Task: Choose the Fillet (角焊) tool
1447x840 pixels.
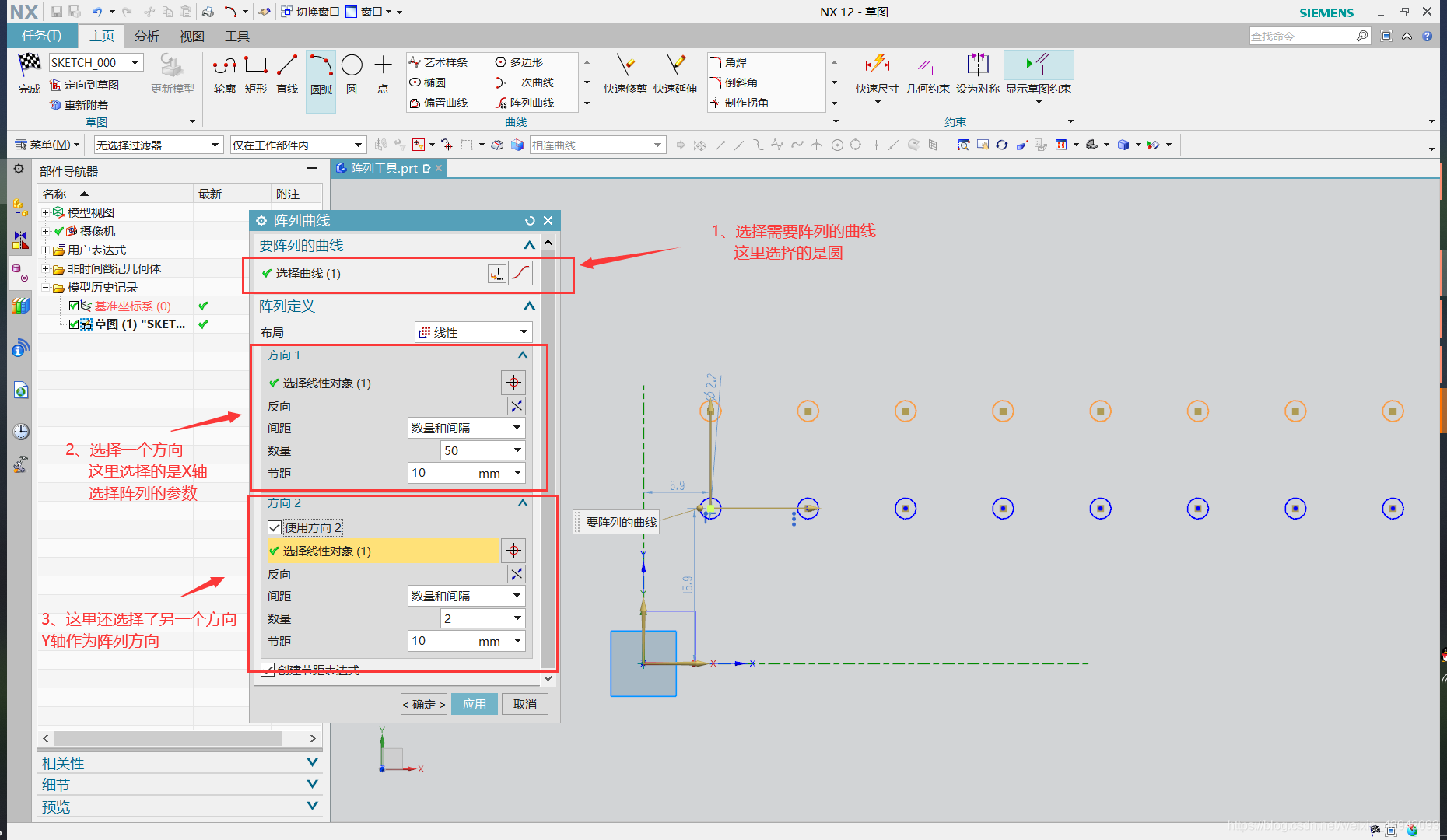Action: 728,62
